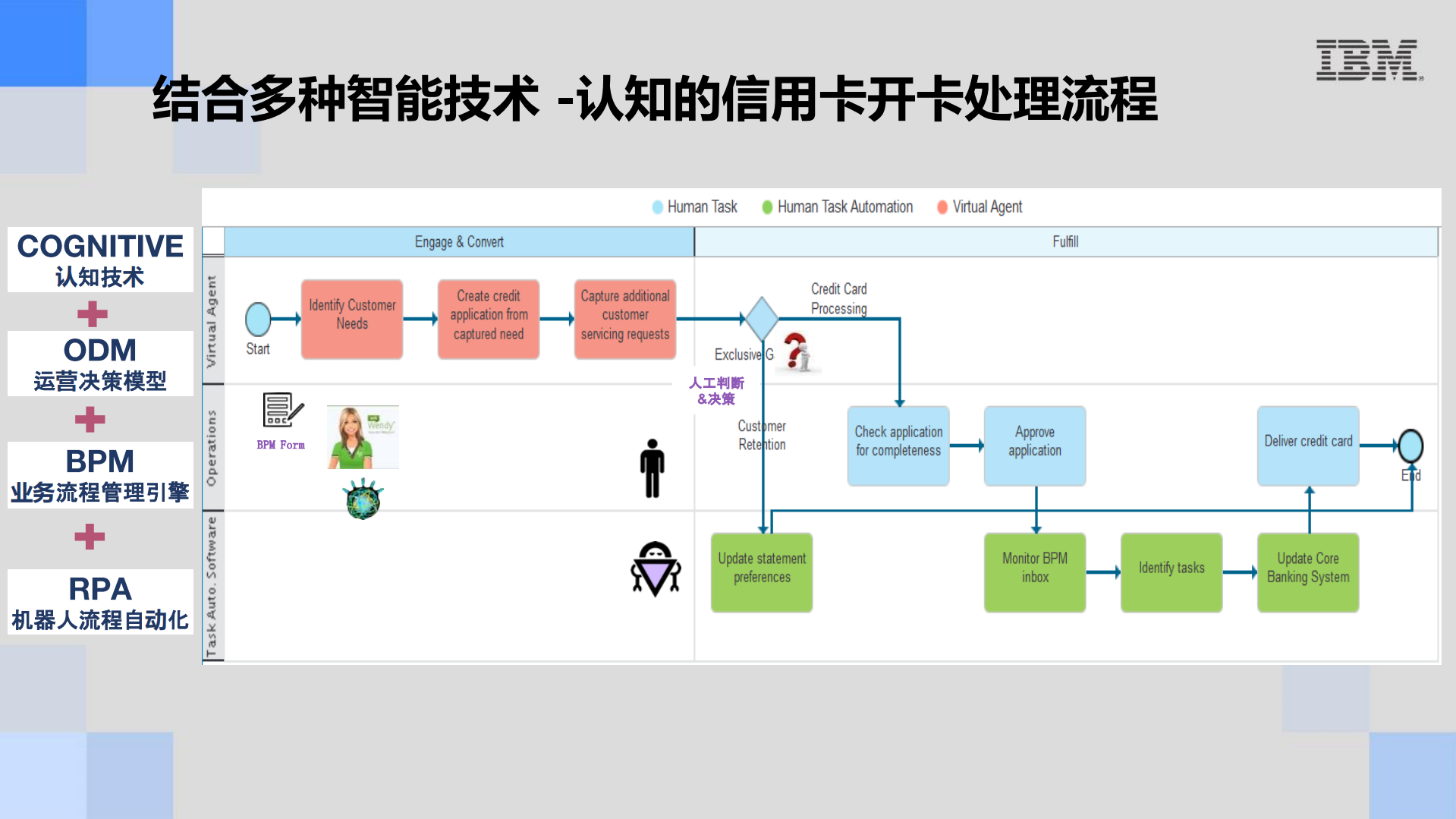The height and width of the screenshot is (819, 1456).
Task: Select the Wendy virtual agent avatar
Action: point(363,436)
